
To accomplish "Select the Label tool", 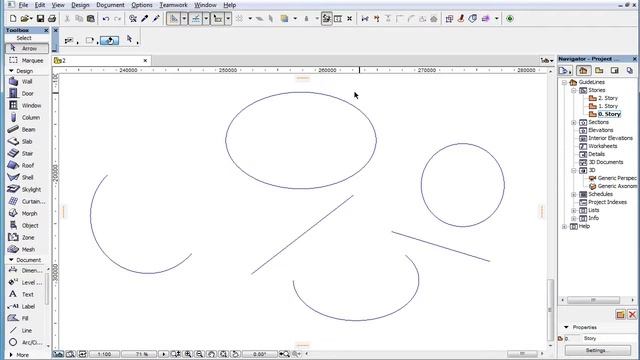I will pyautogui.click(x=25, y=306).
